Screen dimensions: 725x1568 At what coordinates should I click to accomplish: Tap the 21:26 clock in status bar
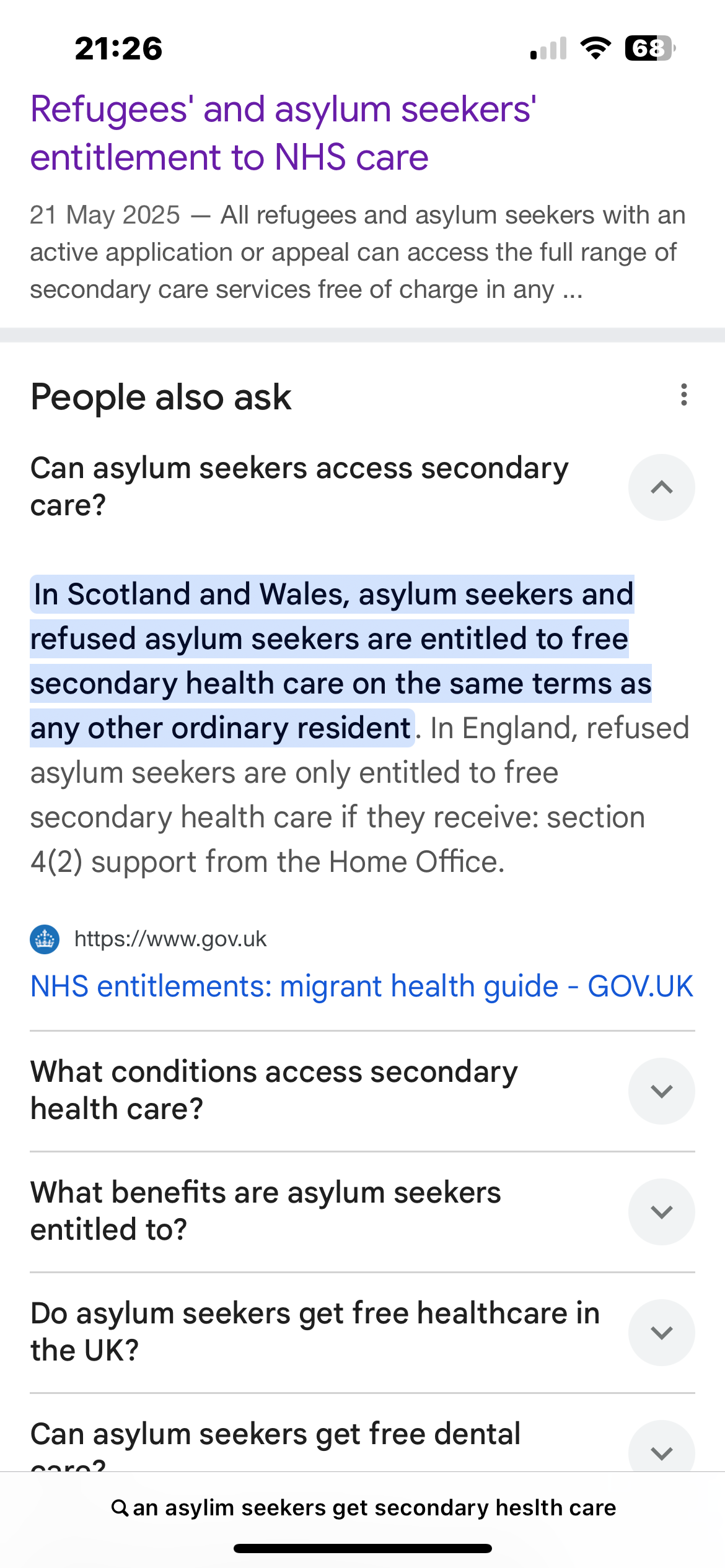click(118, 48)
